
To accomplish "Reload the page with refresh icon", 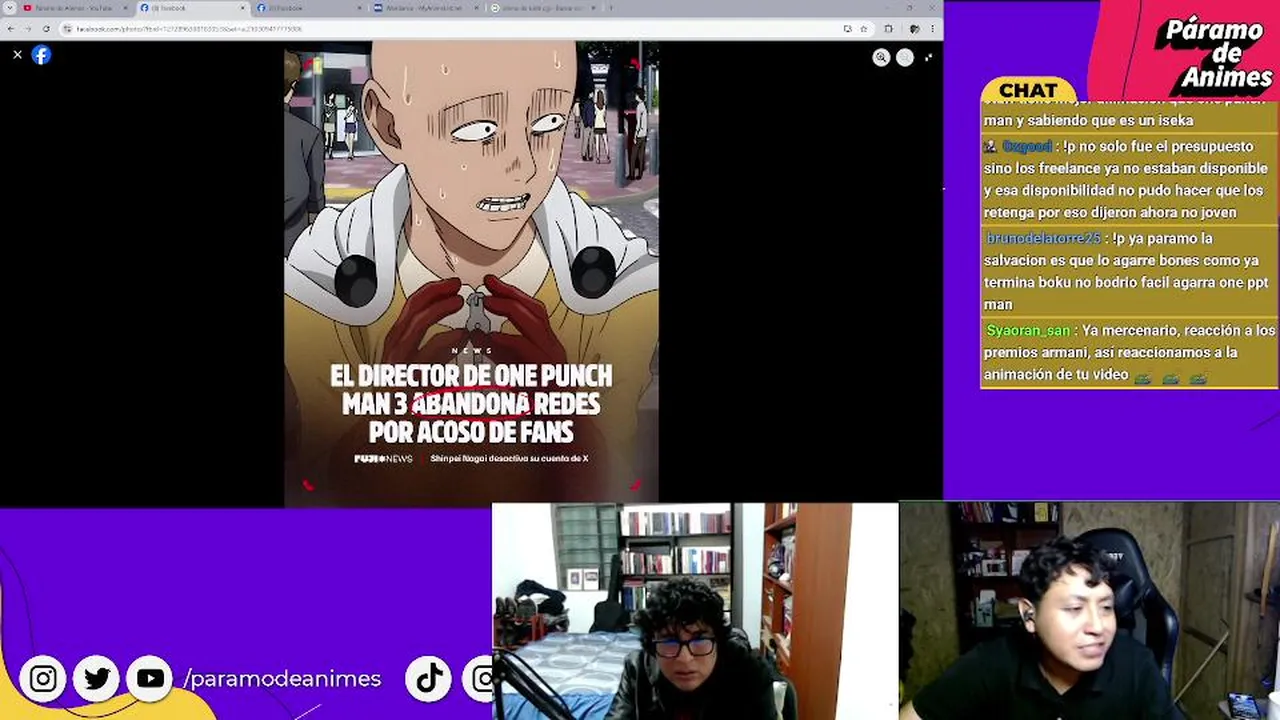I will click(46, 29).
